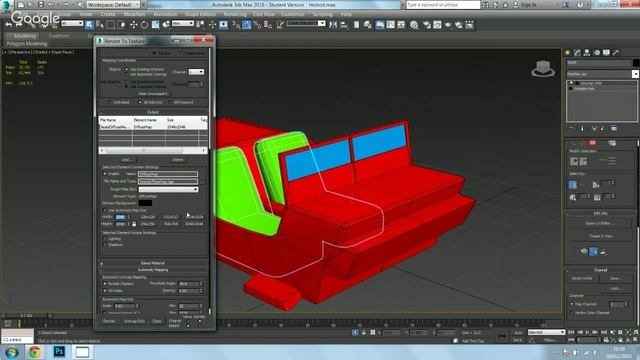Toggle Use Automatic Map Size checkbox
This screenshot has height=360, width=640.
pos(105,210)
